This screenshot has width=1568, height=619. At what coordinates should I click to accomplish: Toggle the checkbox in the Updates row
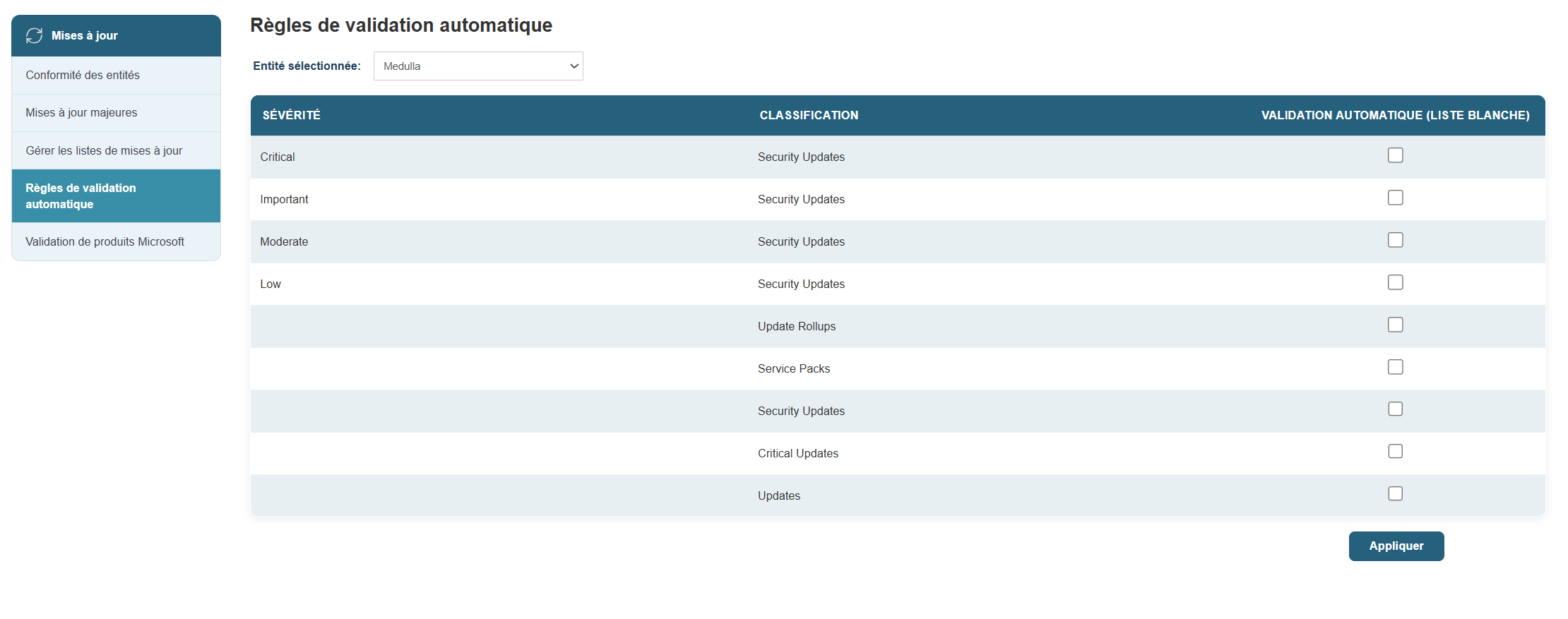click(1395, 494)
